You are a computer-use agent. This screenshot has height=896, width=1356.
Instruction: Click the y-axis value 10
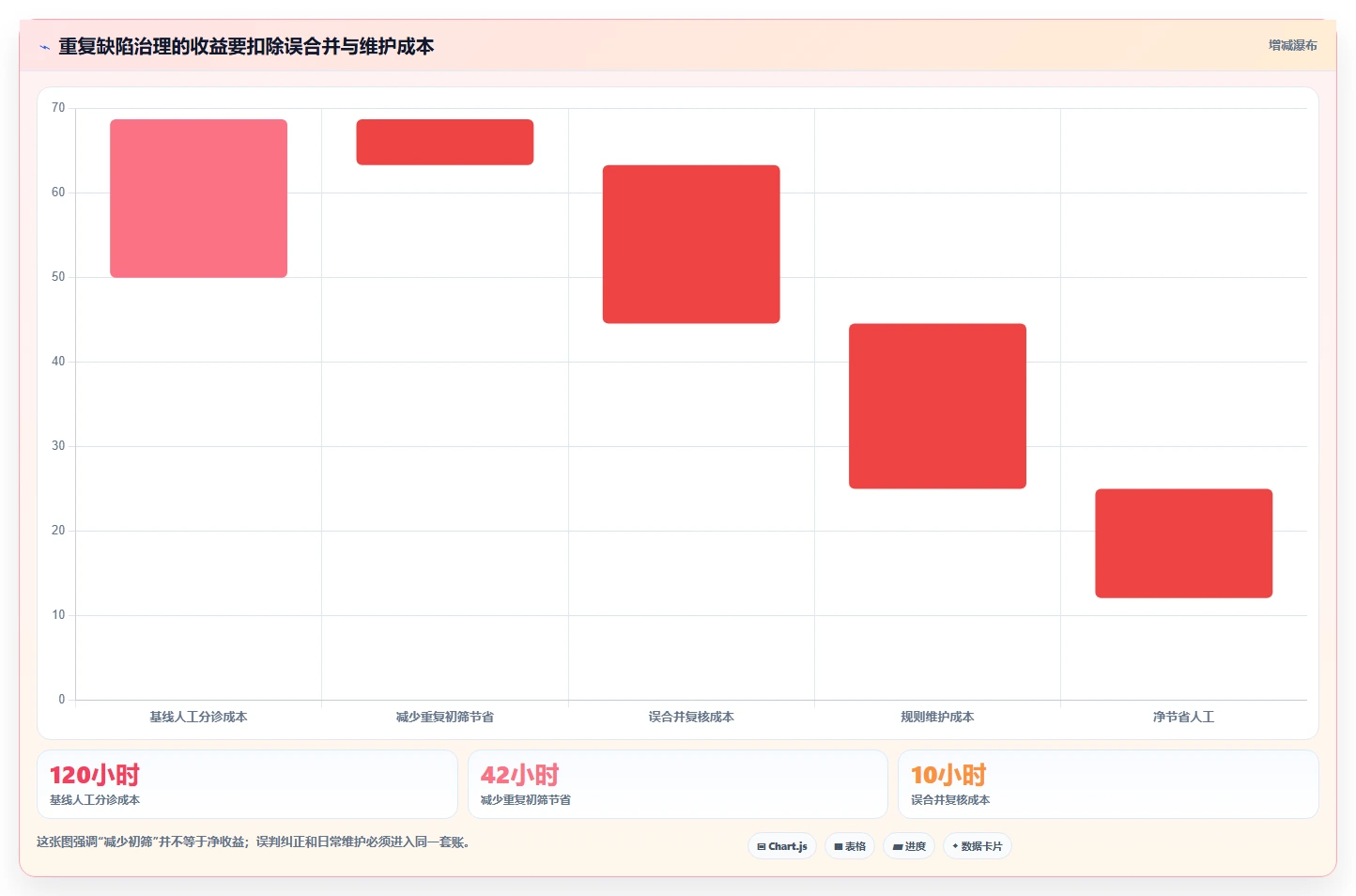pyautogui.click(x=58, y=615)
